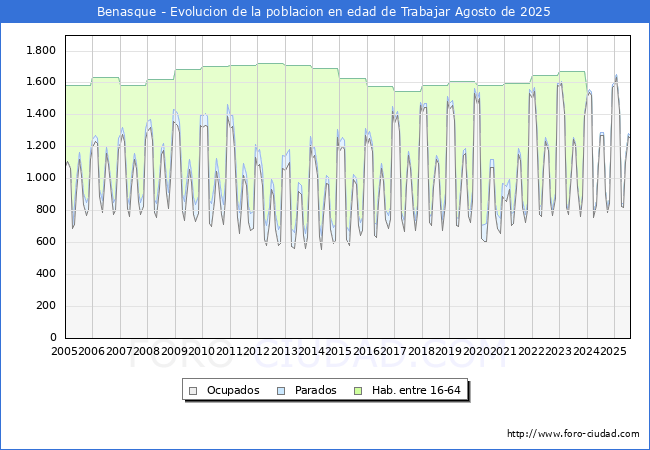
Task: Click the chart title Benasque Evolucion
Action: tap(324, 12)
